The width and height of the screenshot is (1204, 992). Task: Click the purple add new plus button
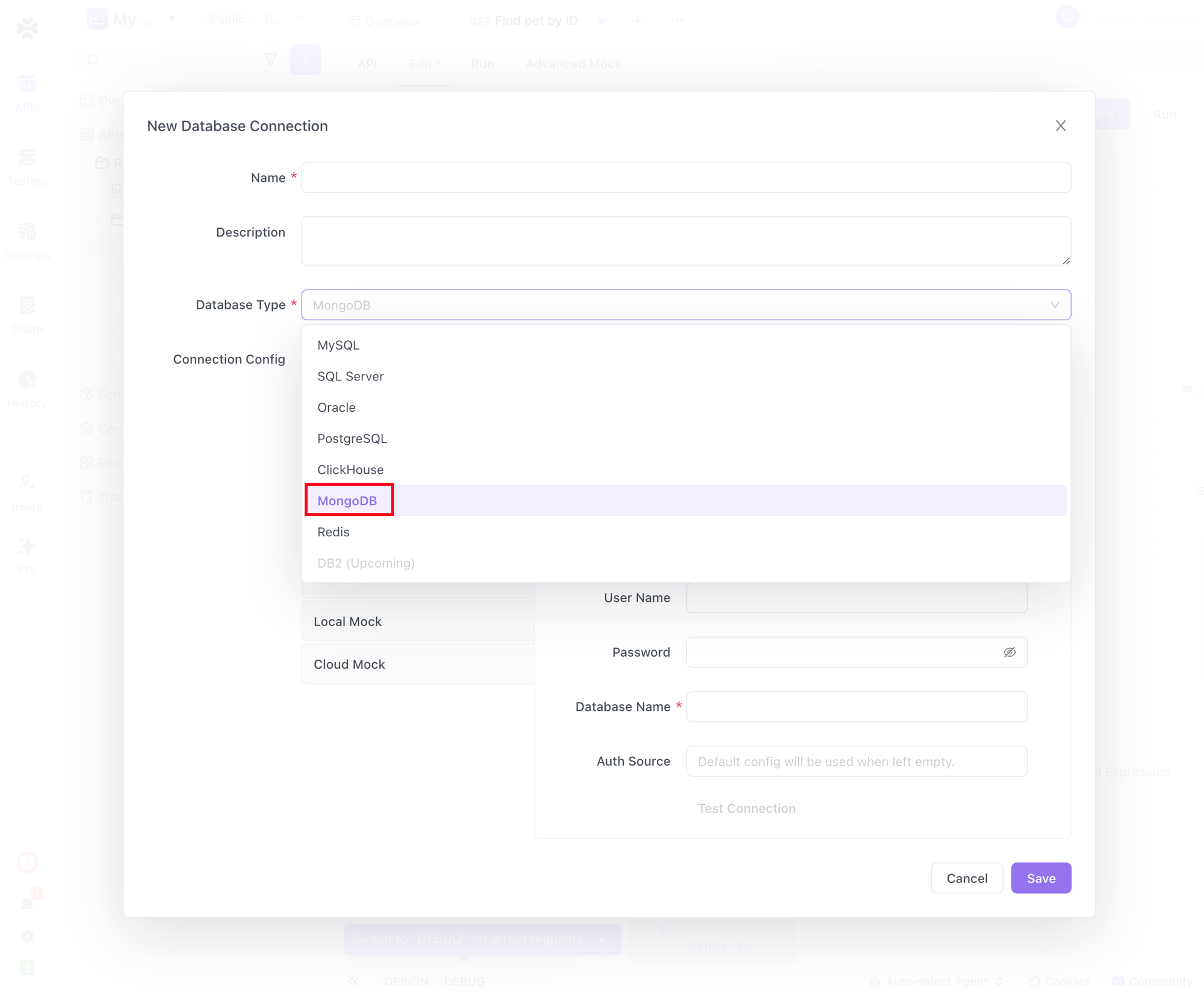tap(306, 60)
